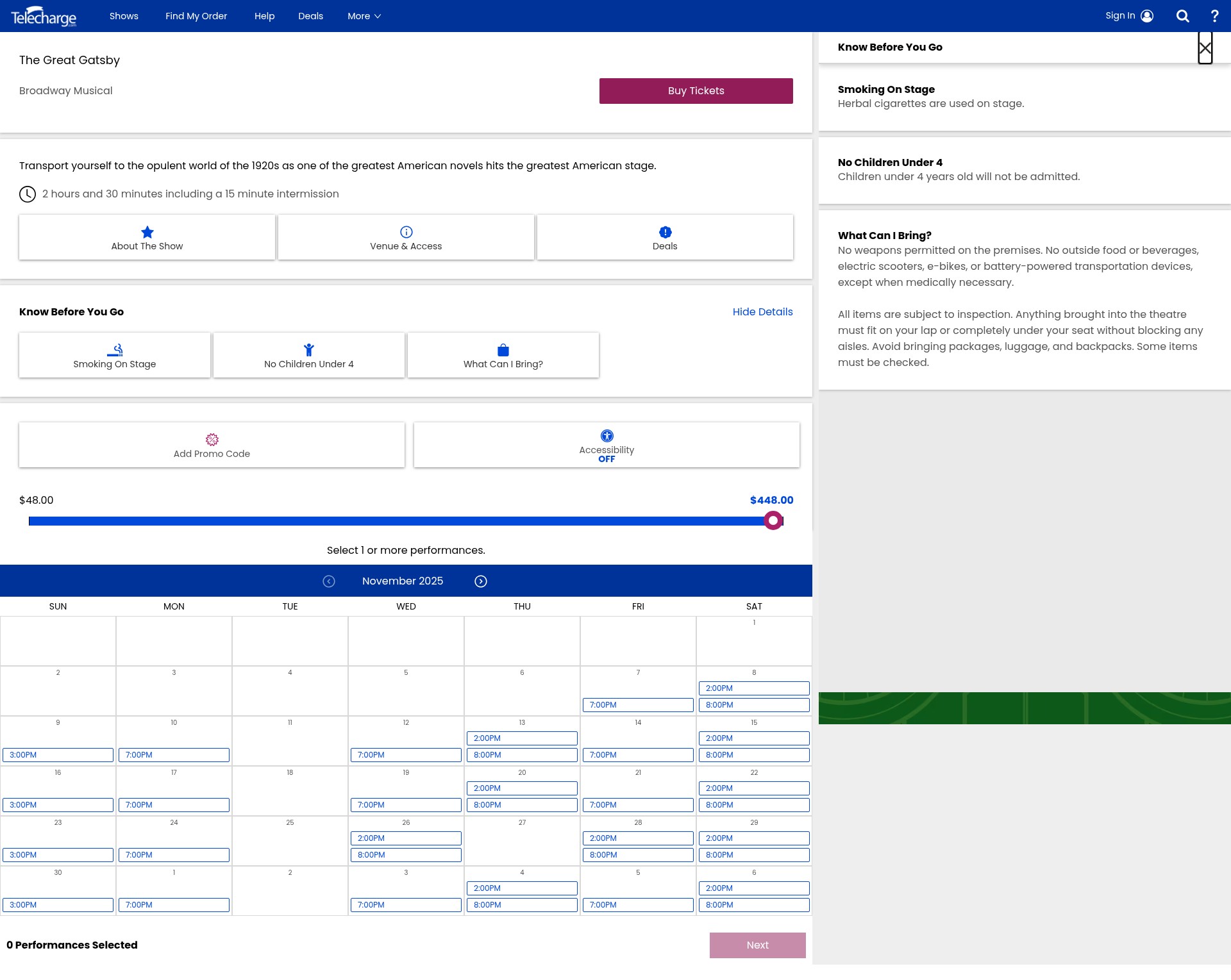1231x980 pixels.
Task: Select Nov 22 8:00PM performance
Action: (754, 805)
